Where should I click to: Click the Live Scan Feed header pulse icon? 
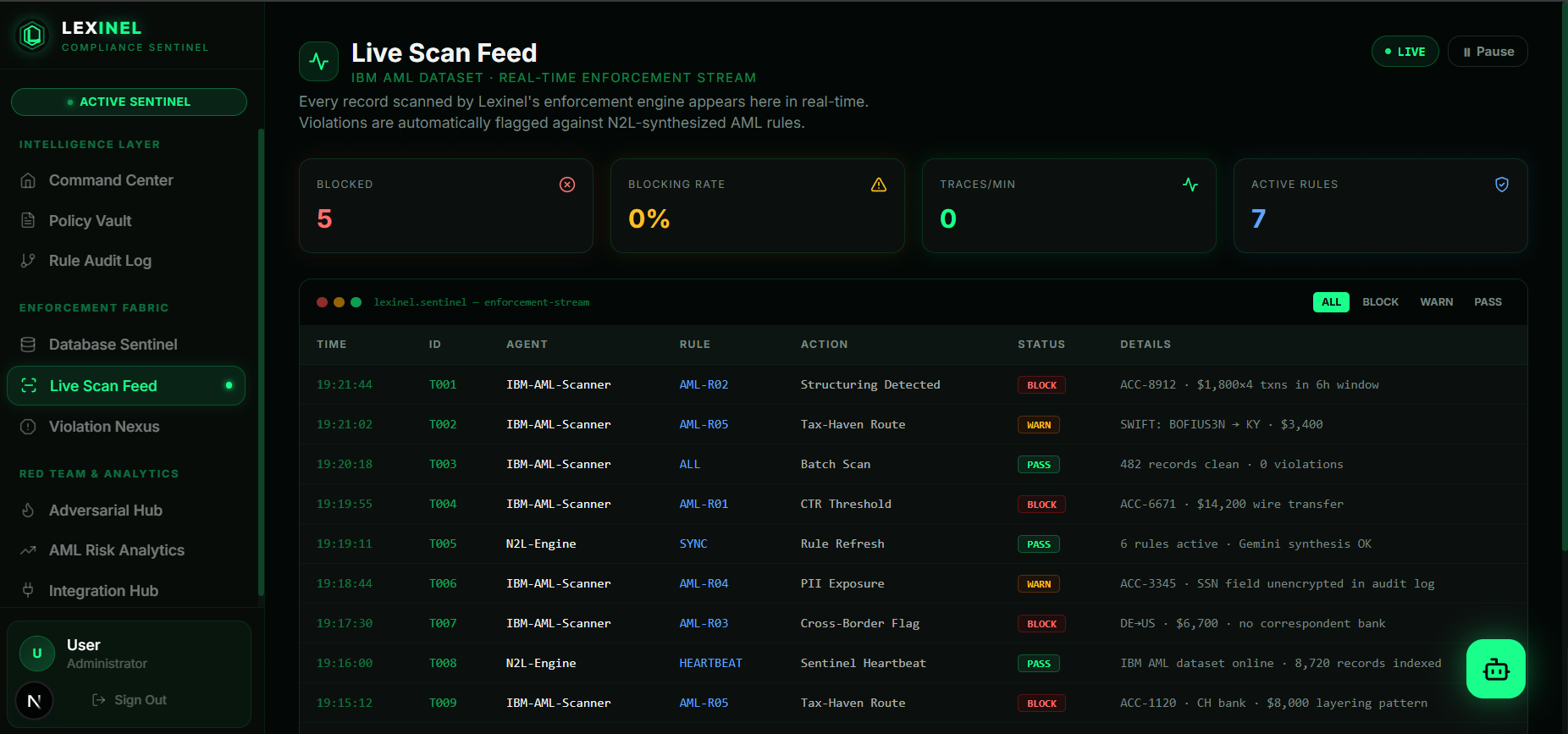(x=318, y=62)
